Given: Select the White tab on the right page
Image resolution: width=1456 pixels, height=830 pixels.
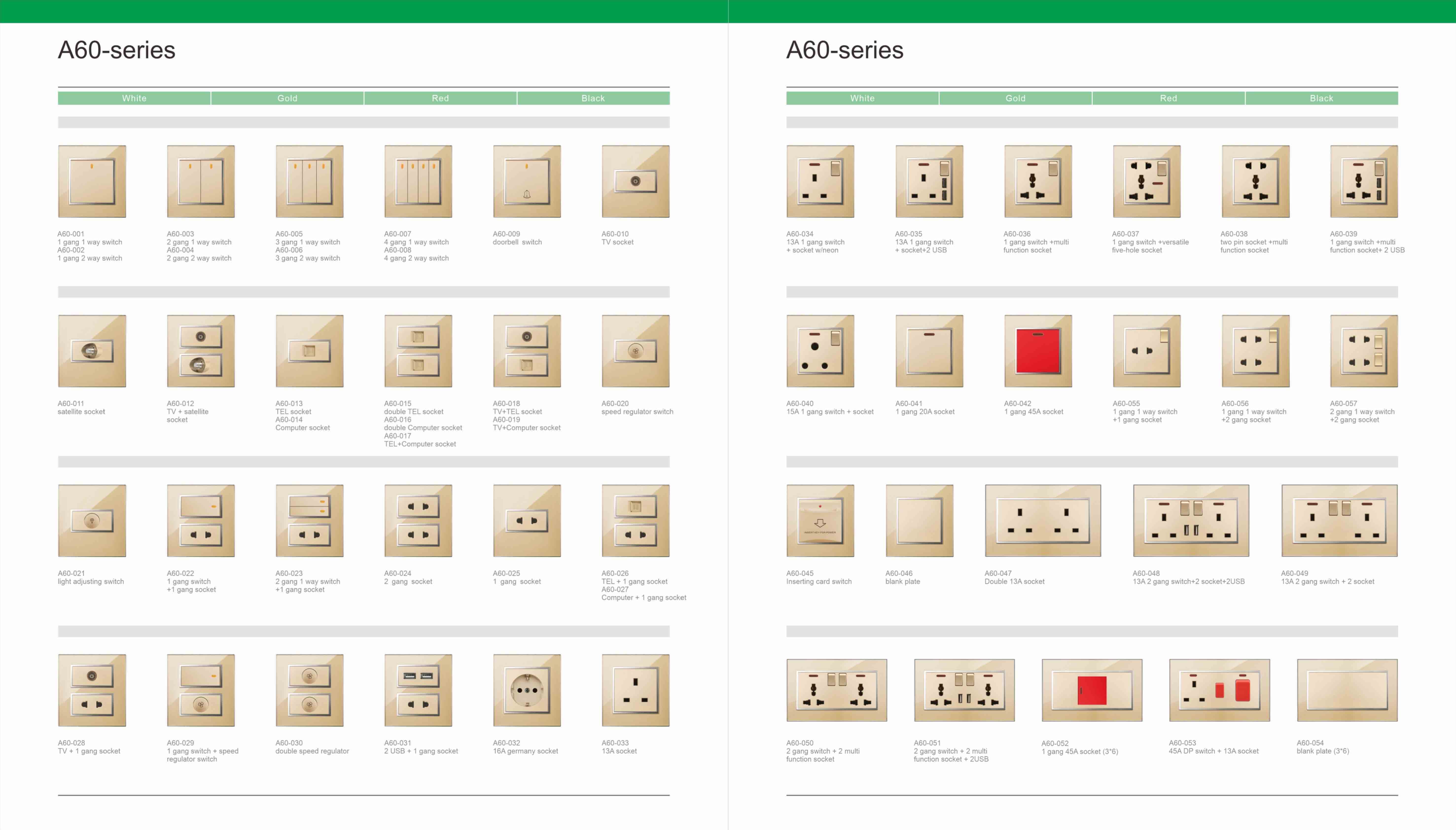Looking at the screenshot, I should [863, 98].
